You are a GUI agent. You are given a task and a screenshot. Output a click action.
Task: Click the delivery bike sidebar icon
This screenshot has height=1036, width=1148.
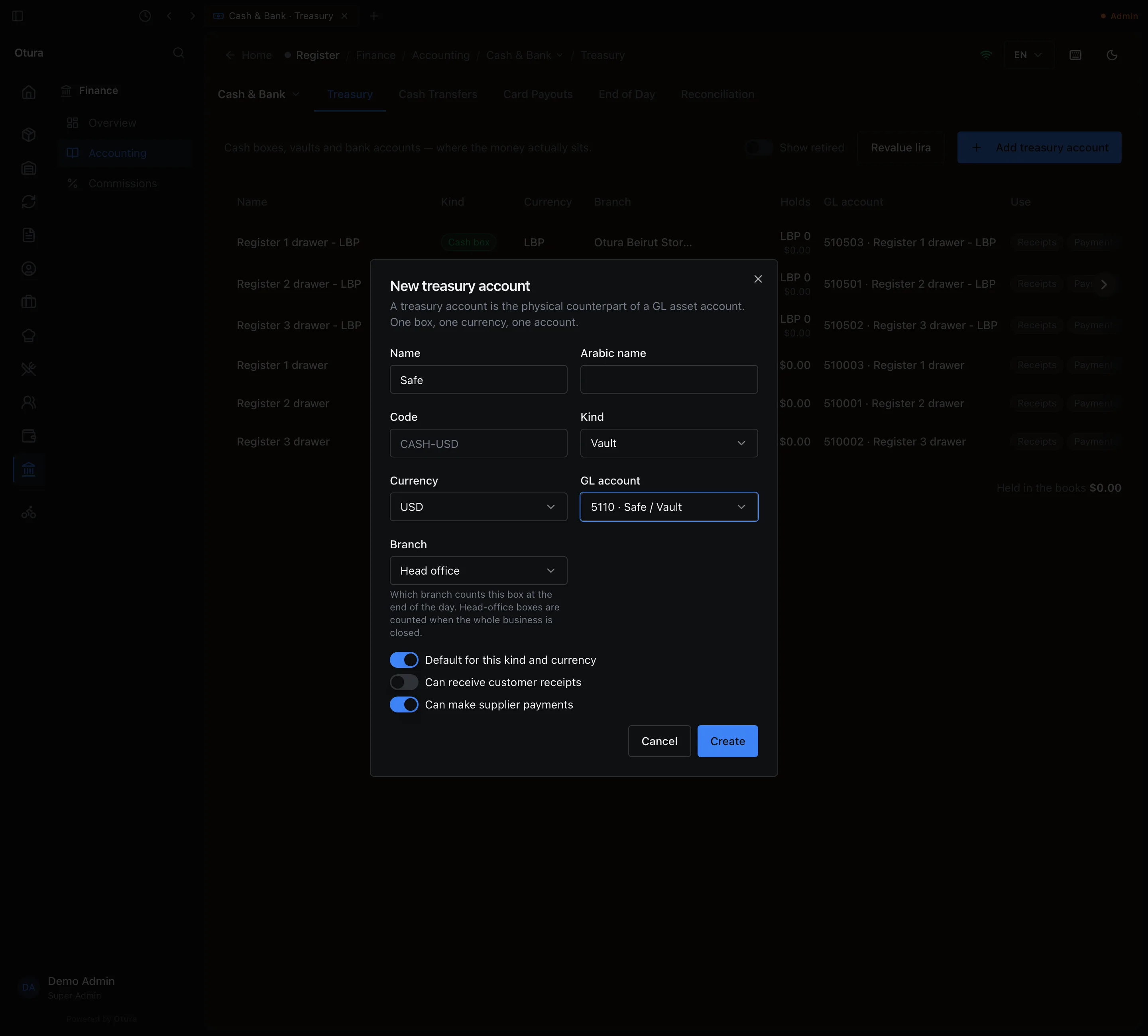pos(28,513)
